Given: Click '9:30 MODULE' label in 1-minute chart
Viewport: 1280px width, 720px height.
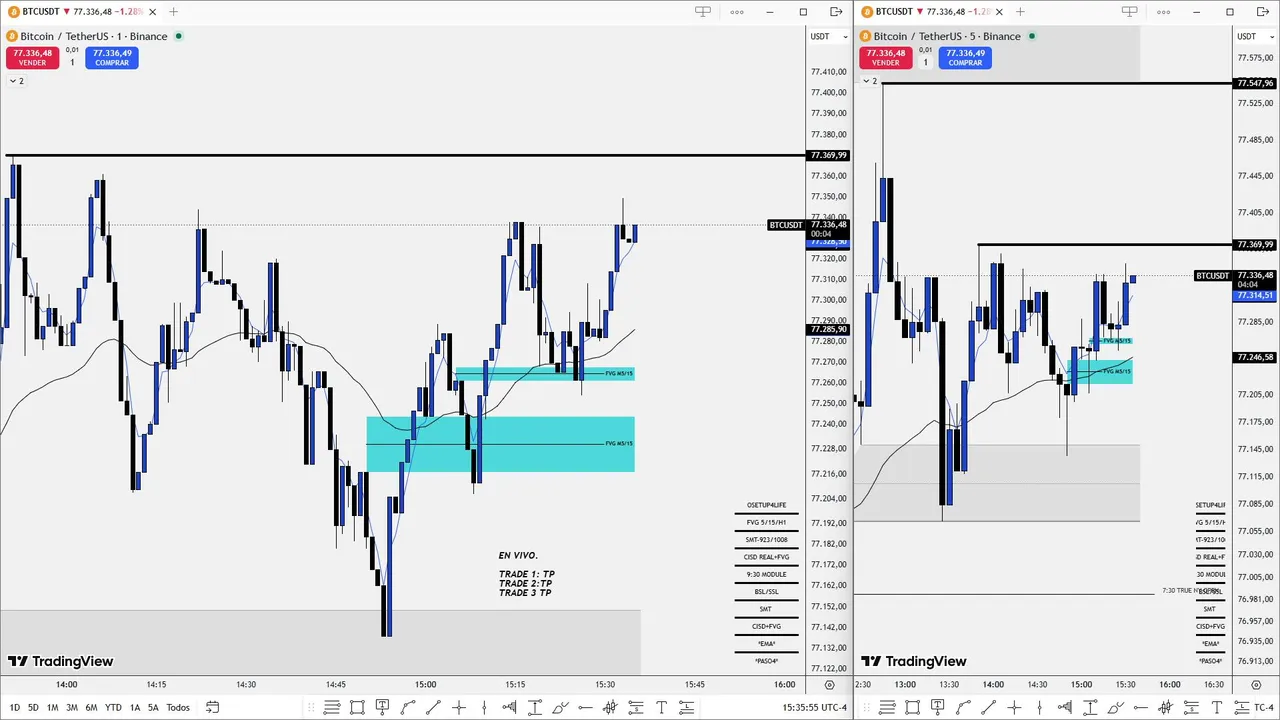Looking at the screenshot, I should tap(766, 574).
